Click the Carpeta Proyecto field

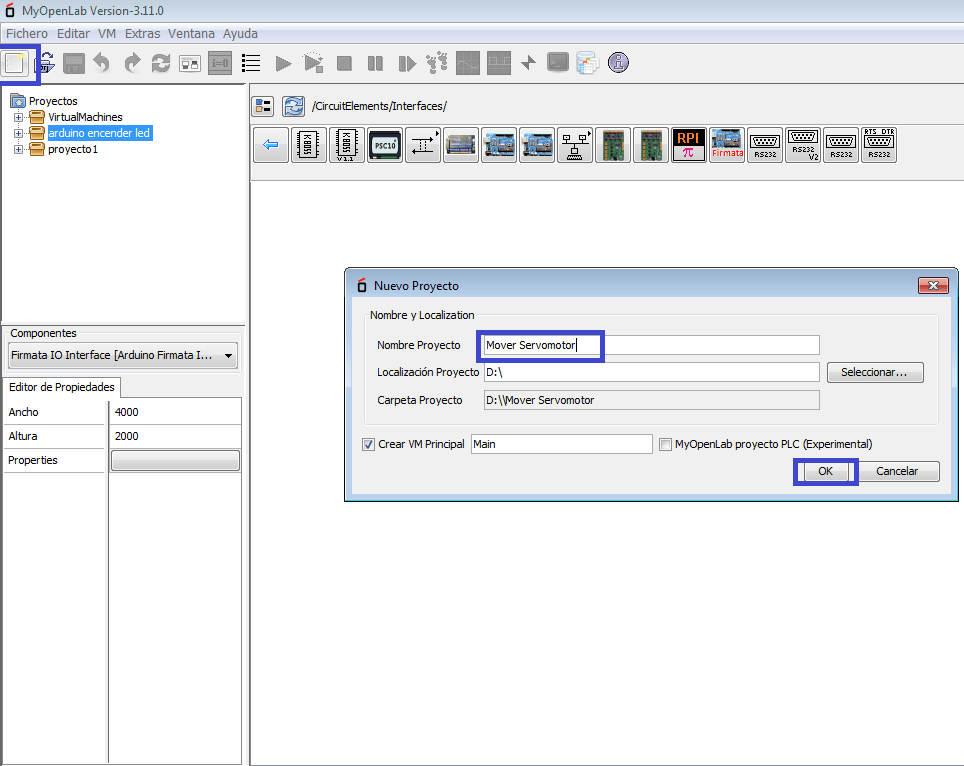(651, 400)
